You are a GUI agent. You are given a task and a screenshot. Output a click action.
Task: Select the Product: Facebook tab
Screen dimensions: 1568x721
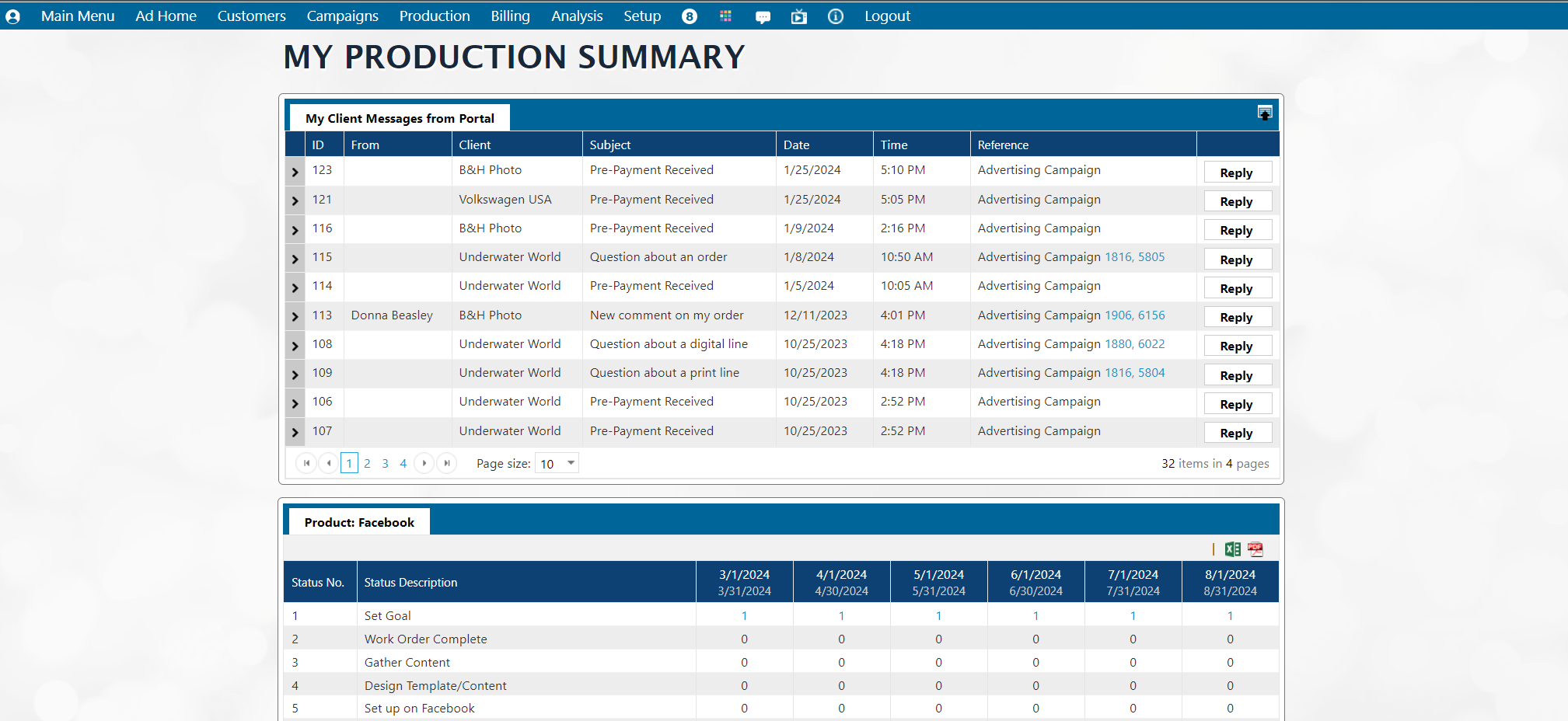359,522
